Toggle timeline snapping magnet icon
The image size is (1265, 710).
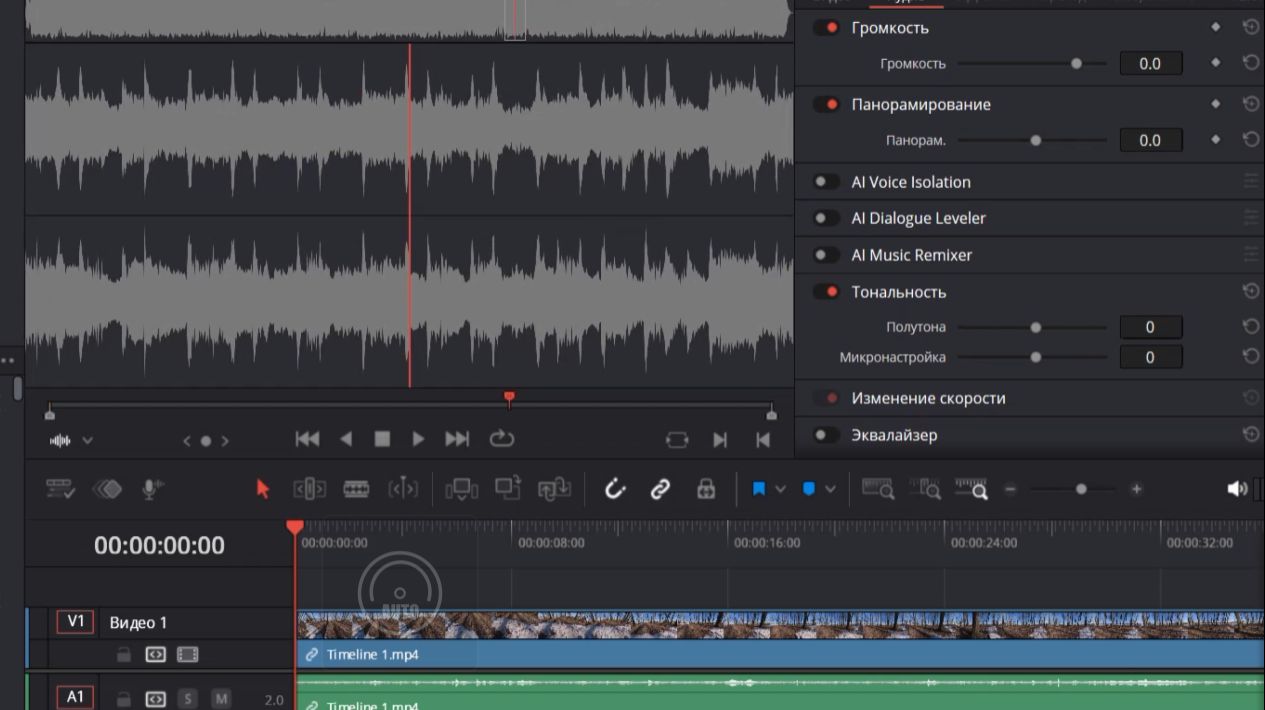click(615, 489)
